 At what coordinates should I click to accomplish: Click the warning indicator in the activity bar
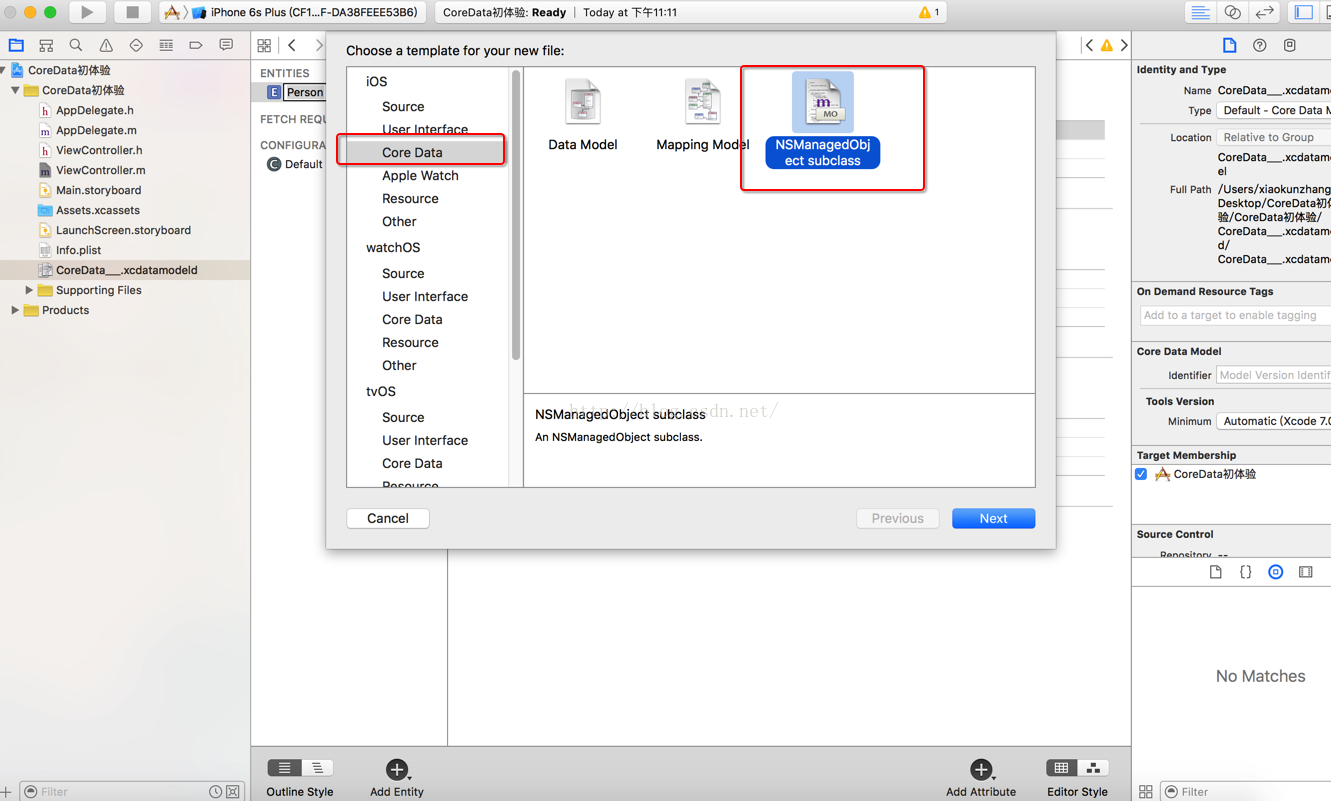(929, 13)
